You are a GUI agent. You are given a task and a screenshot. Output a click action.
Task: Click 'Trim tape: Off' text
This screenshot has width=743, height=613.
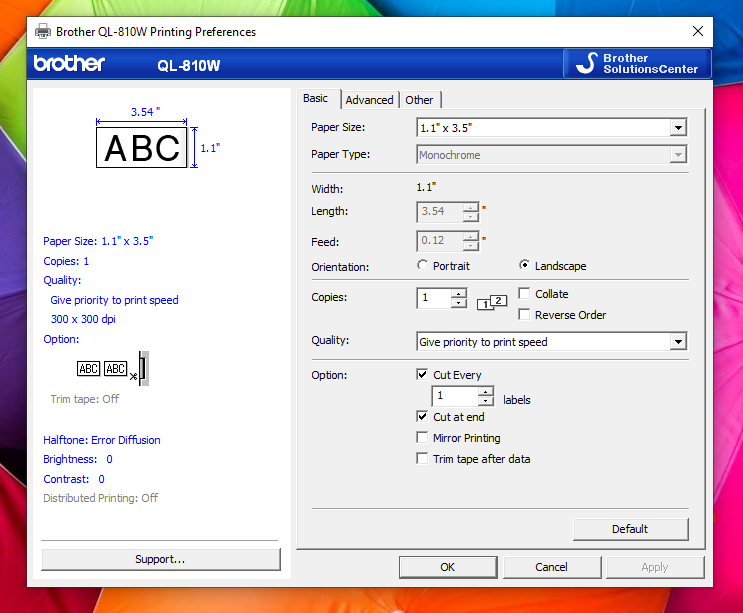(85, 399)
